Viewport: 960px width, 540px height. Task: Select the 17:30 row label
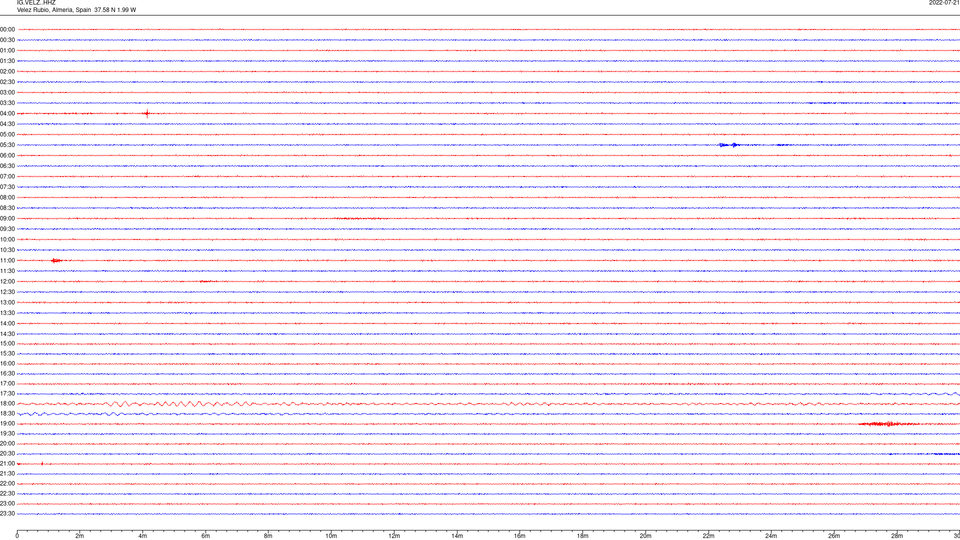(x=7, y=394)
